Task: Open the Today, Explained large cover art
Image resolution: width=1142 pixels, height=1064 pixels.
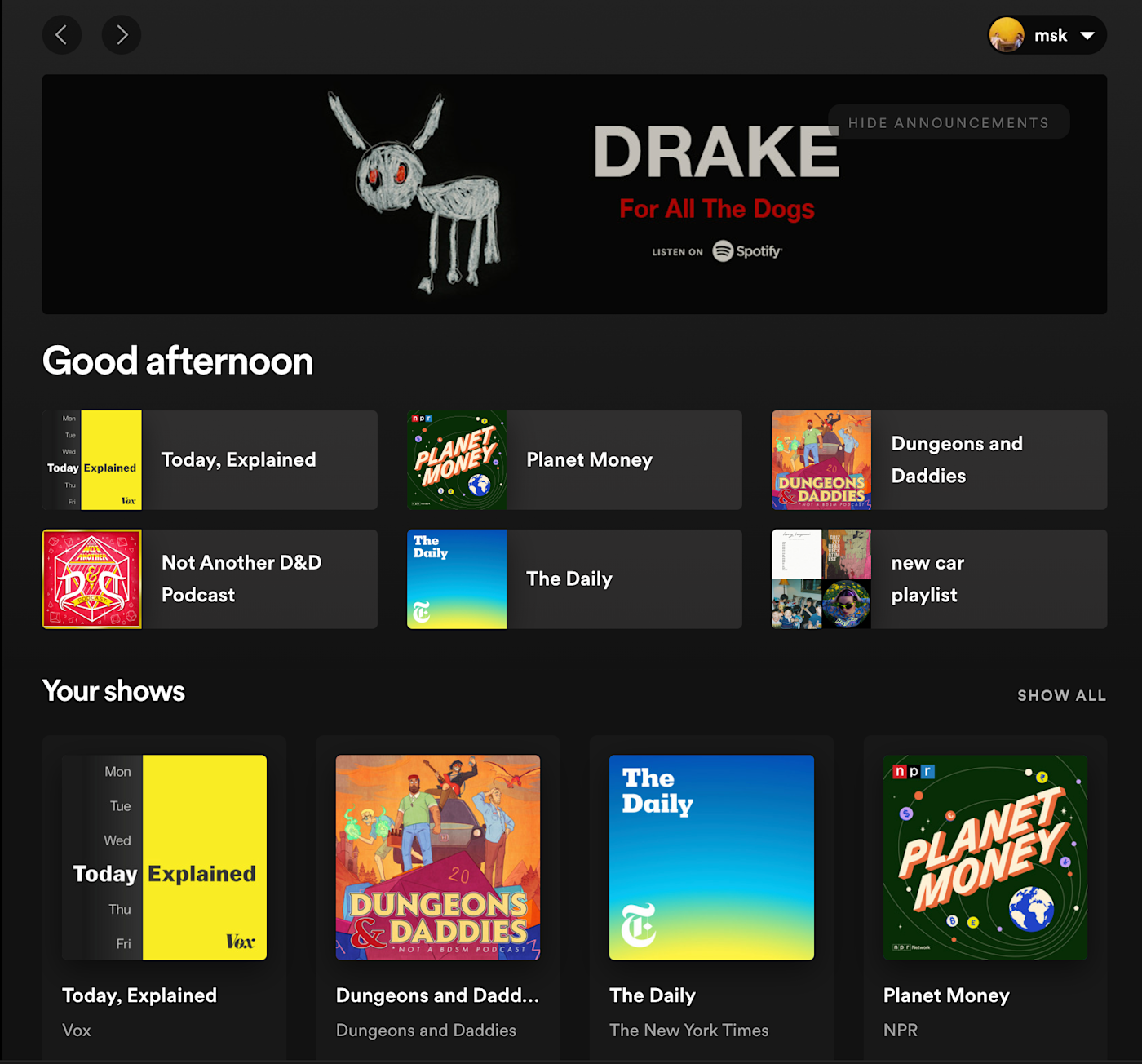Action: (165, 858)
